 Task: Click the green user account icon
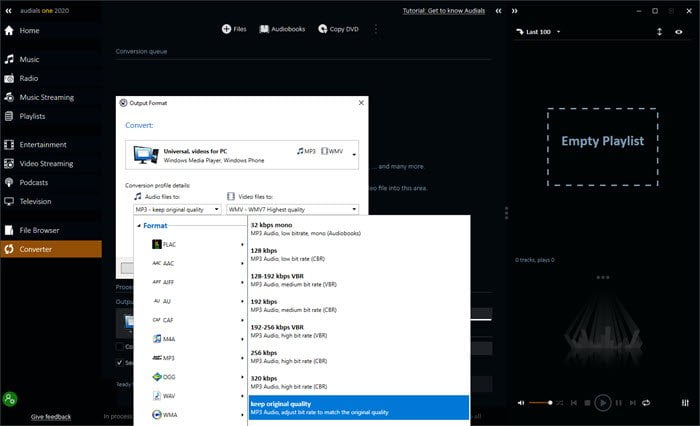click(10, 399)
